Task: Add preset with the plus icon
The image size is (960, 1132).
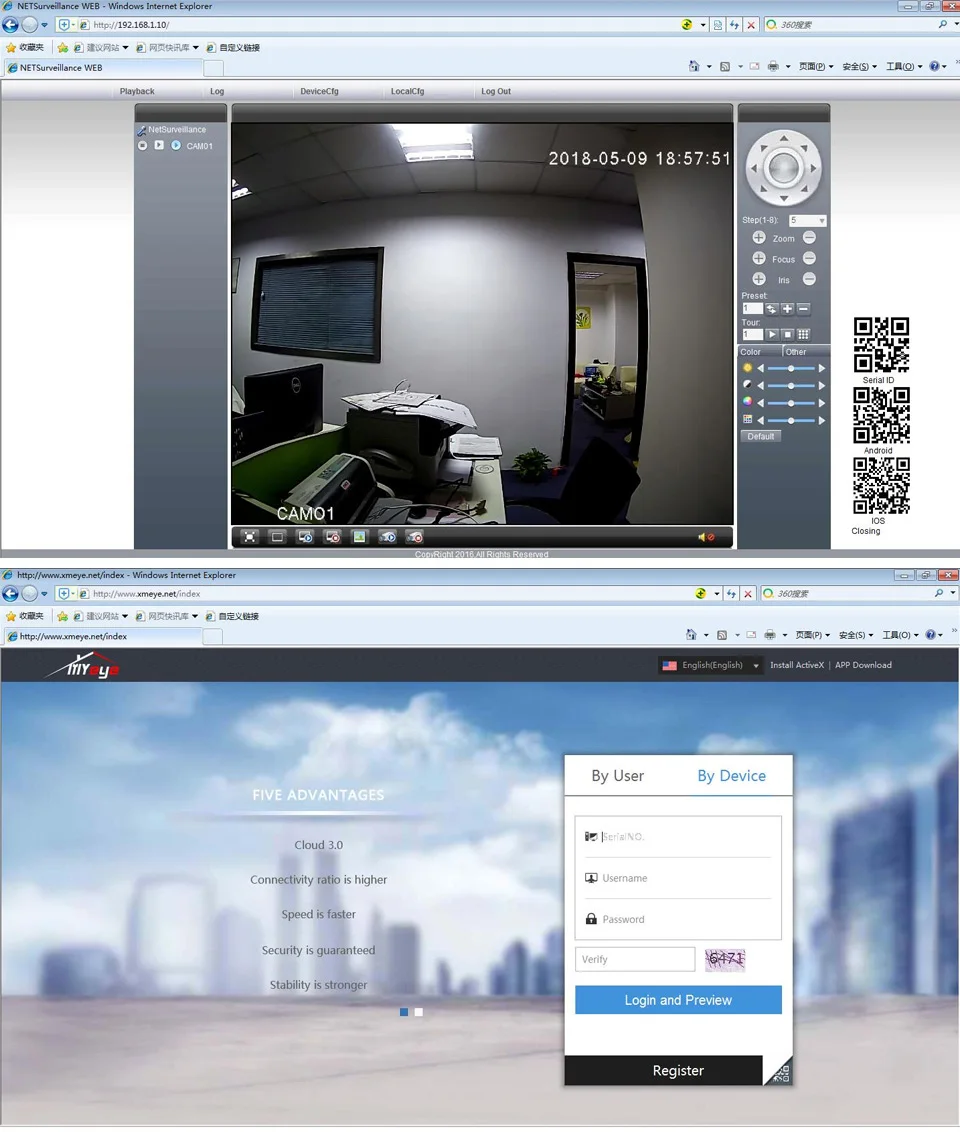Action: click(787, 309)
